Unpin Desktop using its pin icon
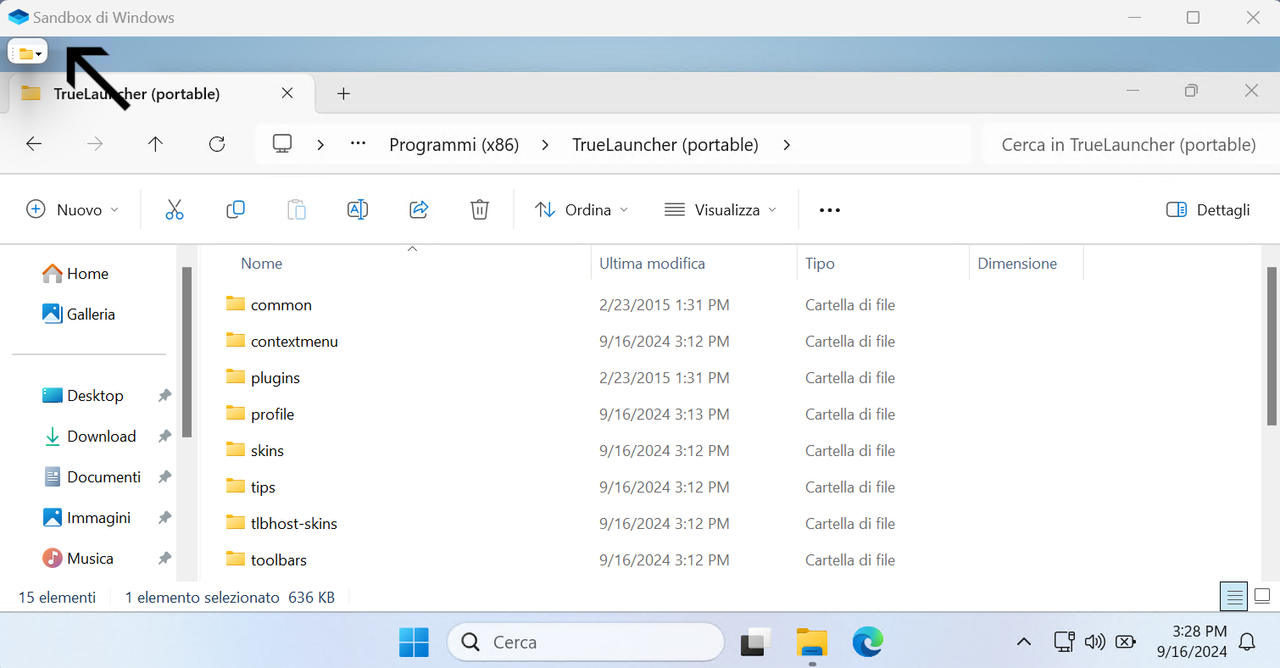This screenshot has height=668, width=1280. point(164,396)
